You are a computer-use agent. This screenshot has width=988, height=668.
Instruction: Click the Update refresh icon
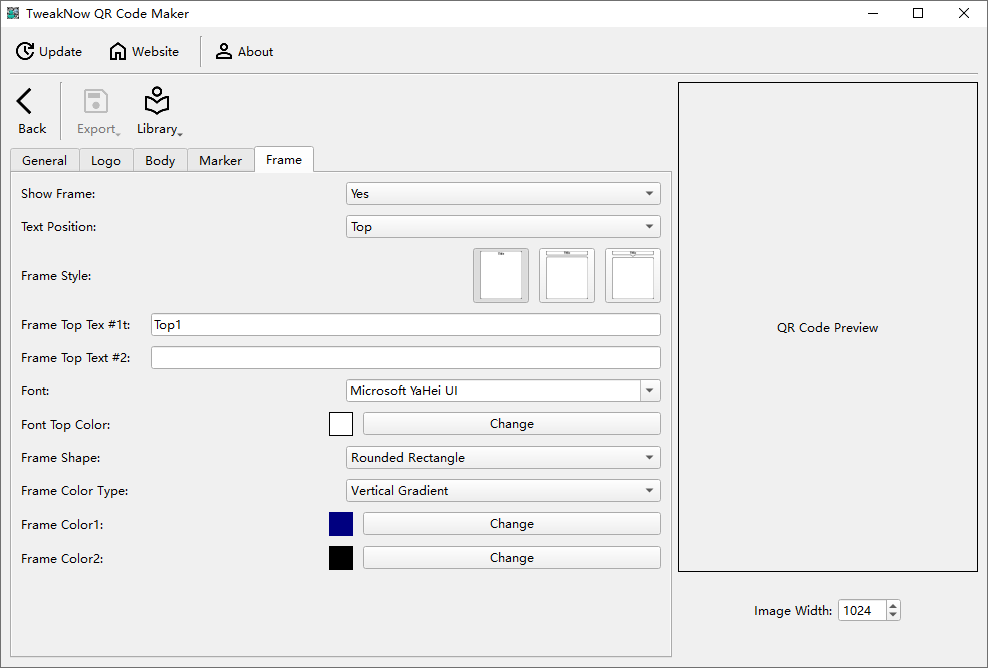click(25, 52)
